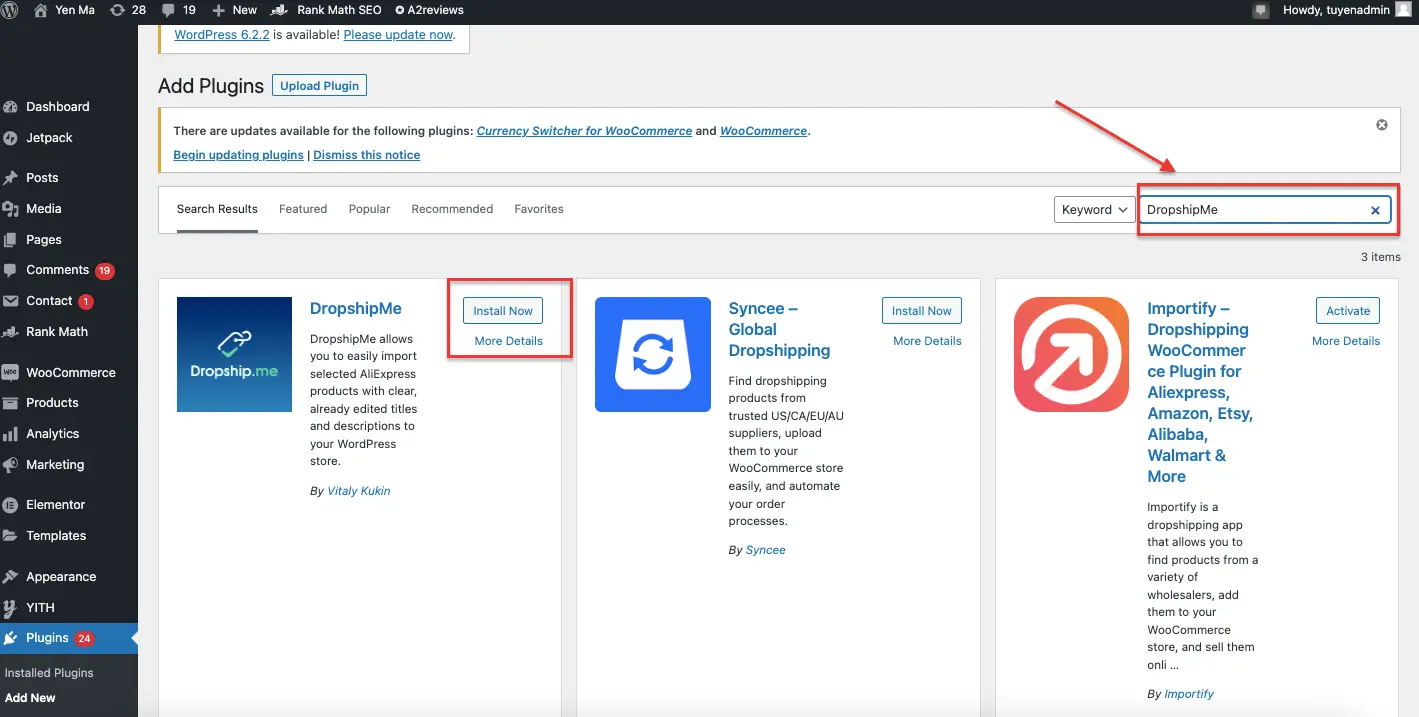
Task: Click the comments bubble icon in the toolbar
Action: pyautogui.click(x=170, y=11)
